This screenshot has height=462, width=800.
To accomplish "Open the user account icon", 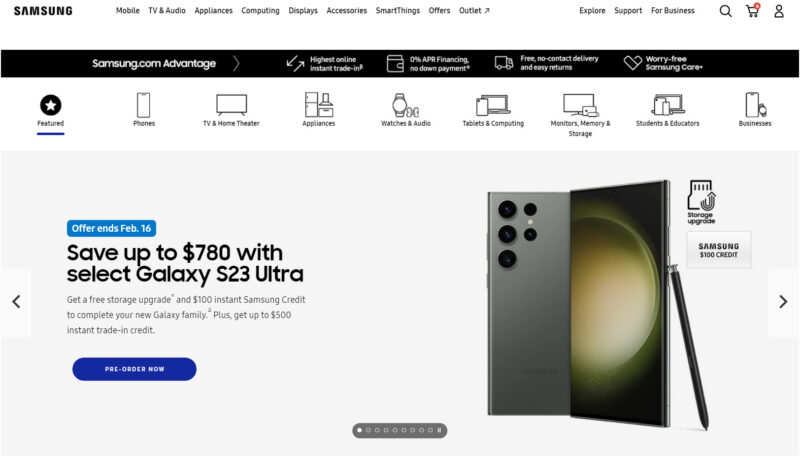I will click(779, 11).
